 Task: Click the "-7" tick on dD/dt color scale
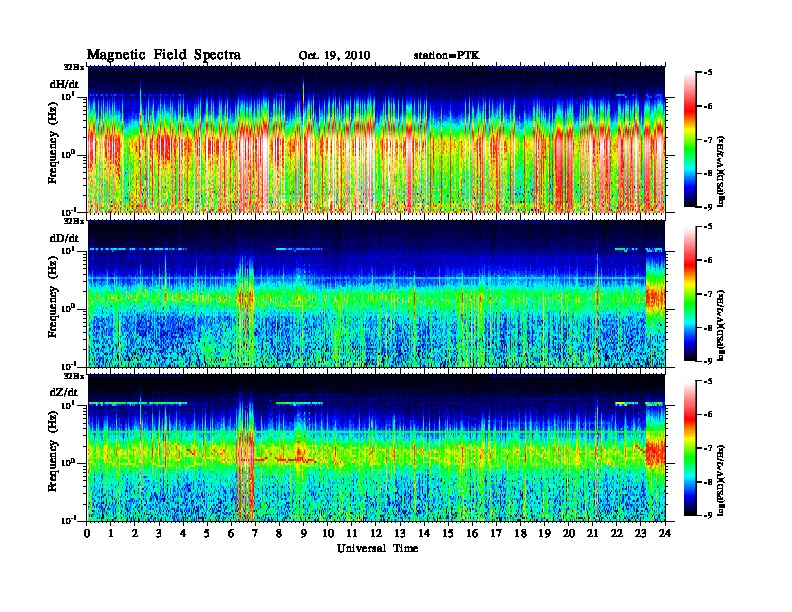pyautogui.click(x=708, y=294)
